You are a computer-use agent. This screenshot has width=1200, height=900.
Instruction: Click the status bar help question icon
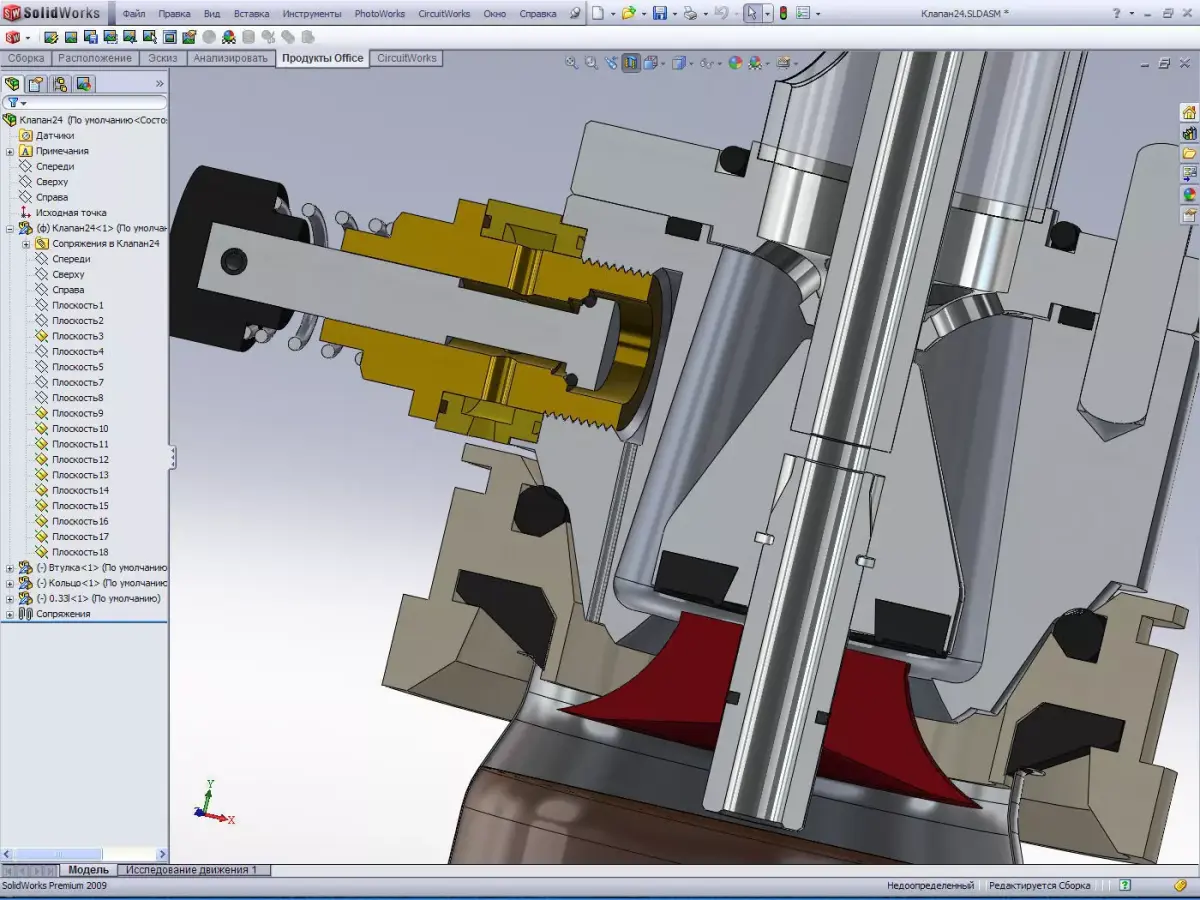click(1126, 885)
